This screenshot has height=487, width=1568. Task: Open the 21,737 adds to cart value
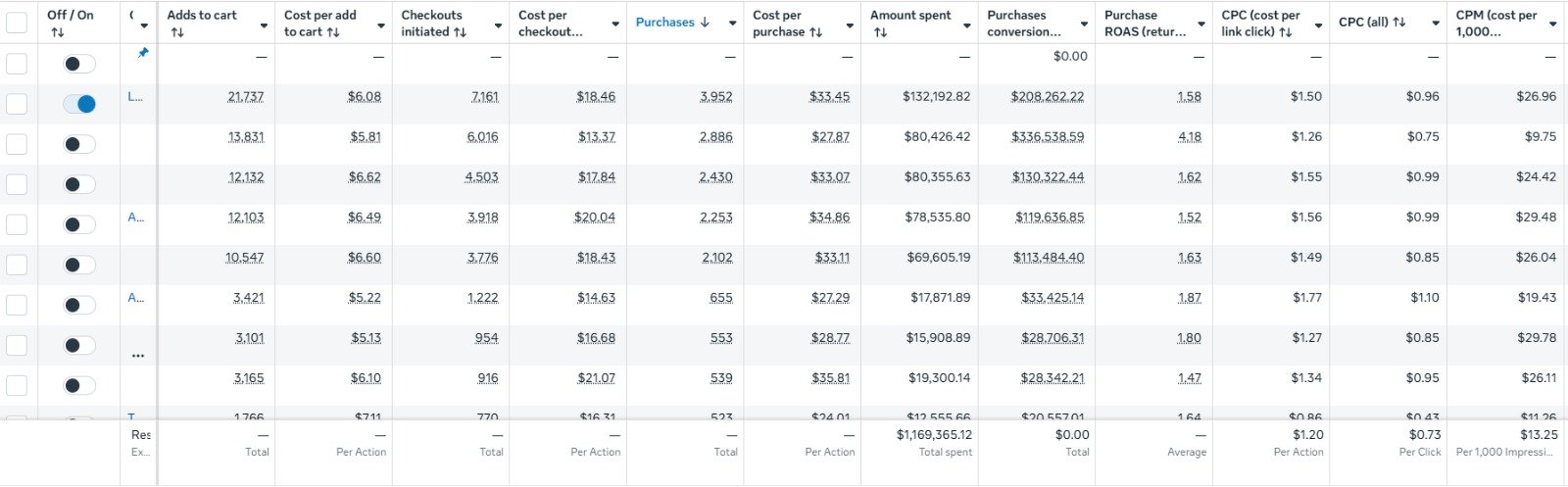pyautogui.click(x=245, y=97)
